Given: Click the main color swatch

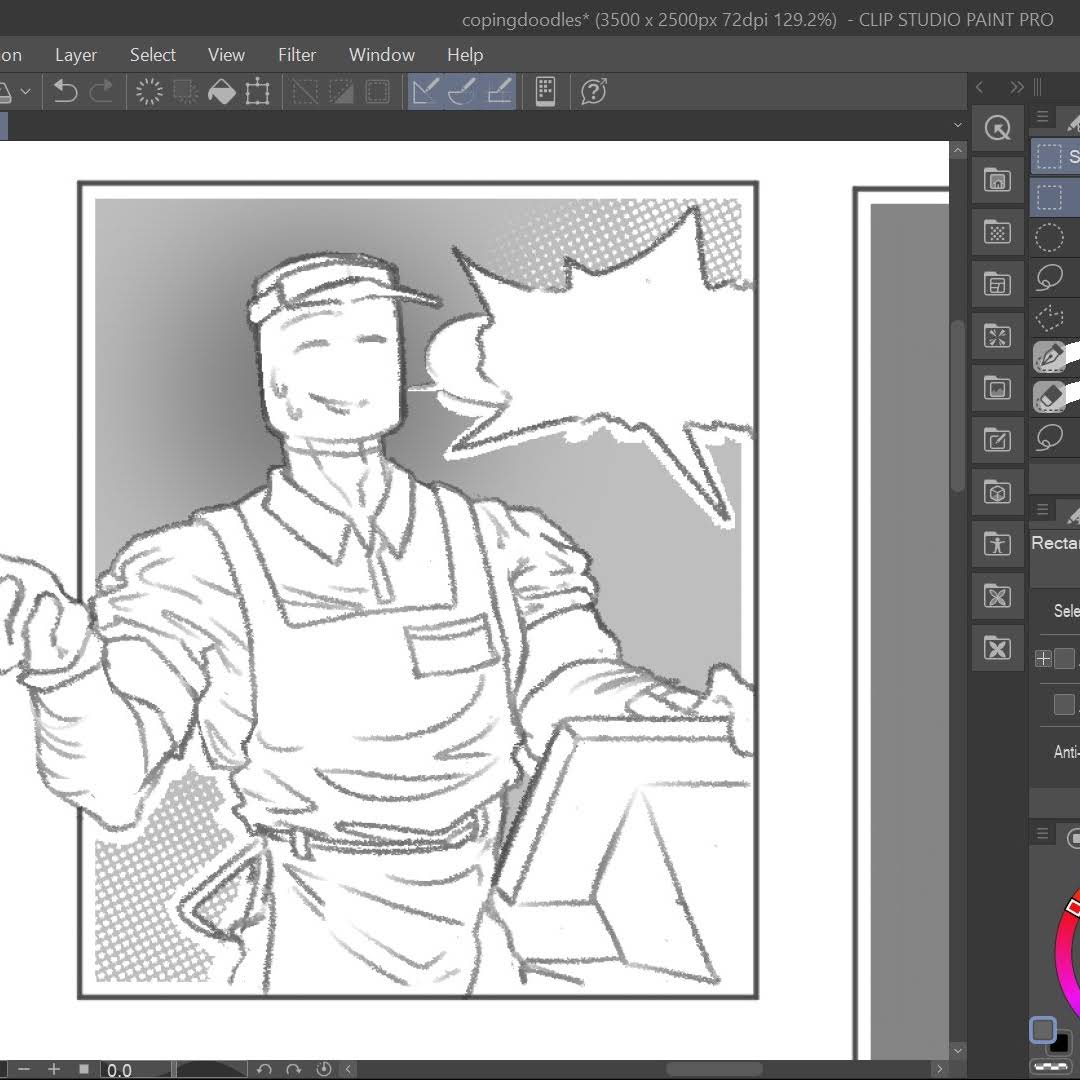Looking at the screenshot, I should (x=1043, y=1030).
